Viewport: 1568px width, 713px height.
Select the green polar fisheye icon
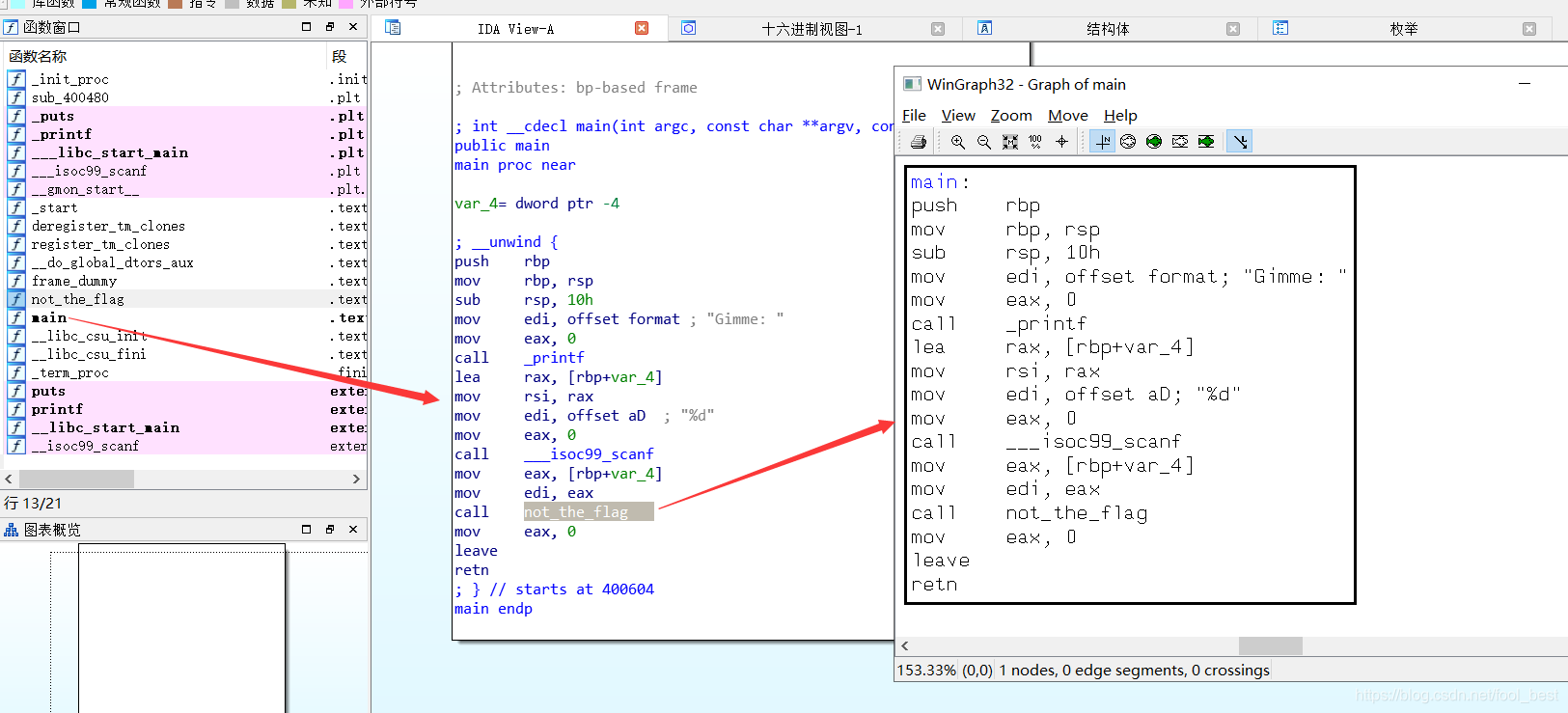[1154, 142]
